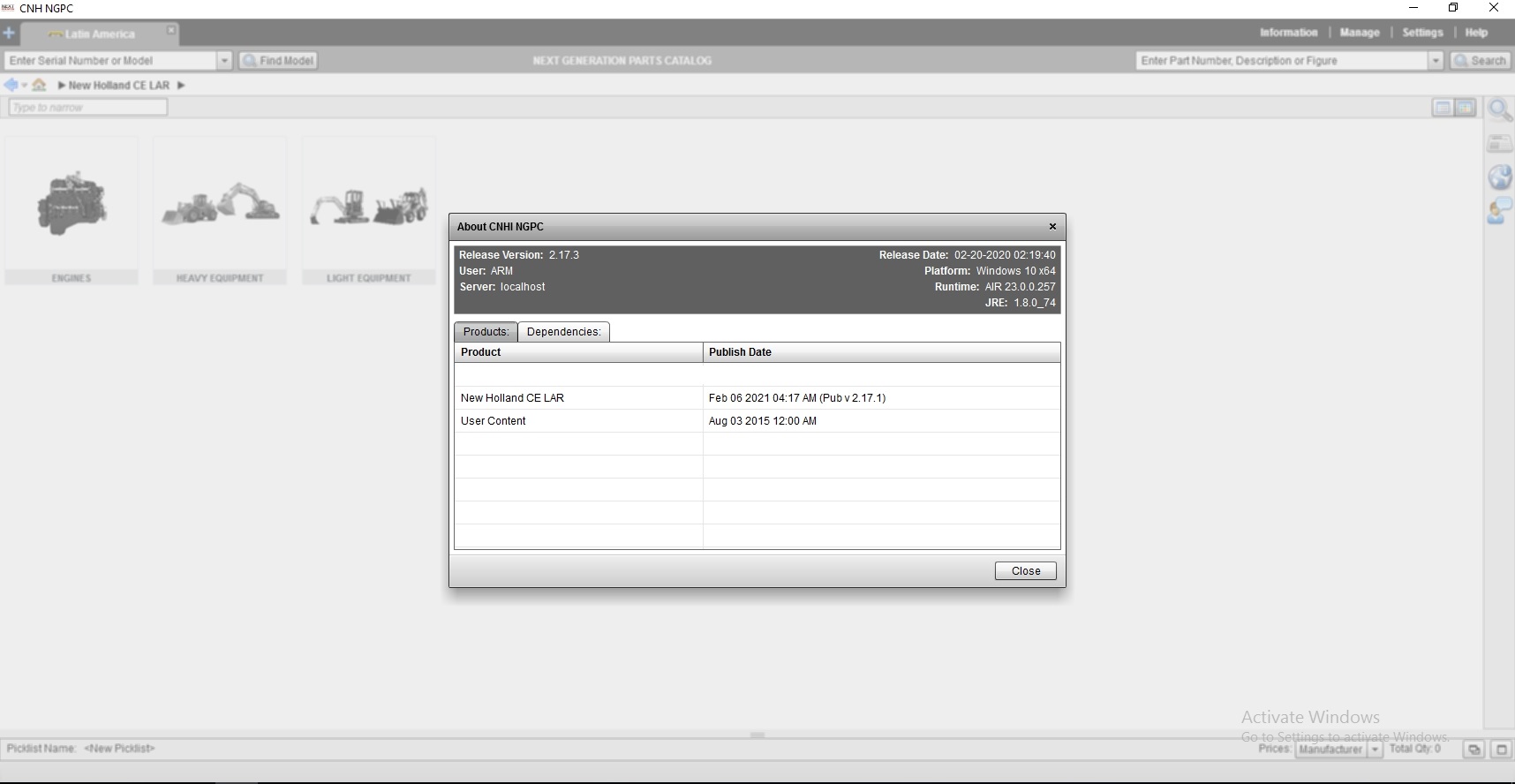Viewport: 1515px width, 784px height.
Task: Restore down the CNH NGPC window
Action: (1453, 8)
